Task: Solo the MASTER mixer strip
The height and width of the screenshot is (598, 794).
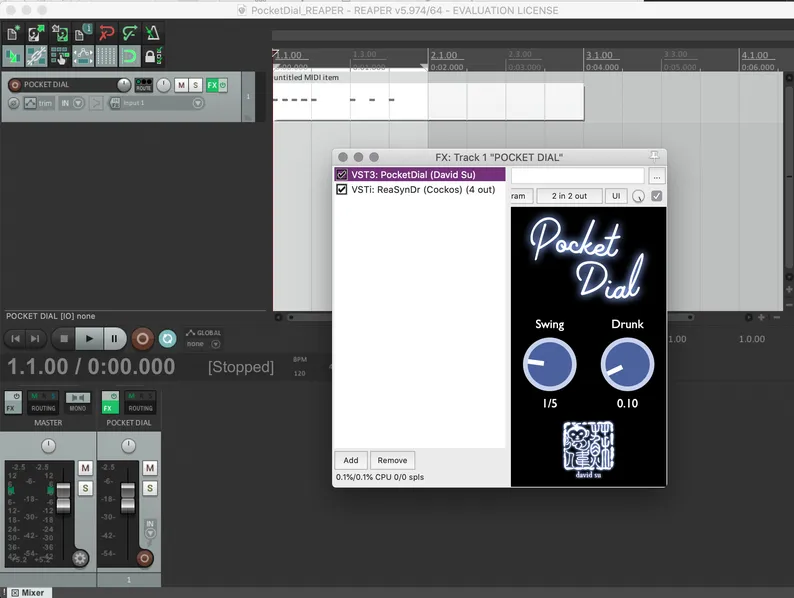Action: [85, 488]
